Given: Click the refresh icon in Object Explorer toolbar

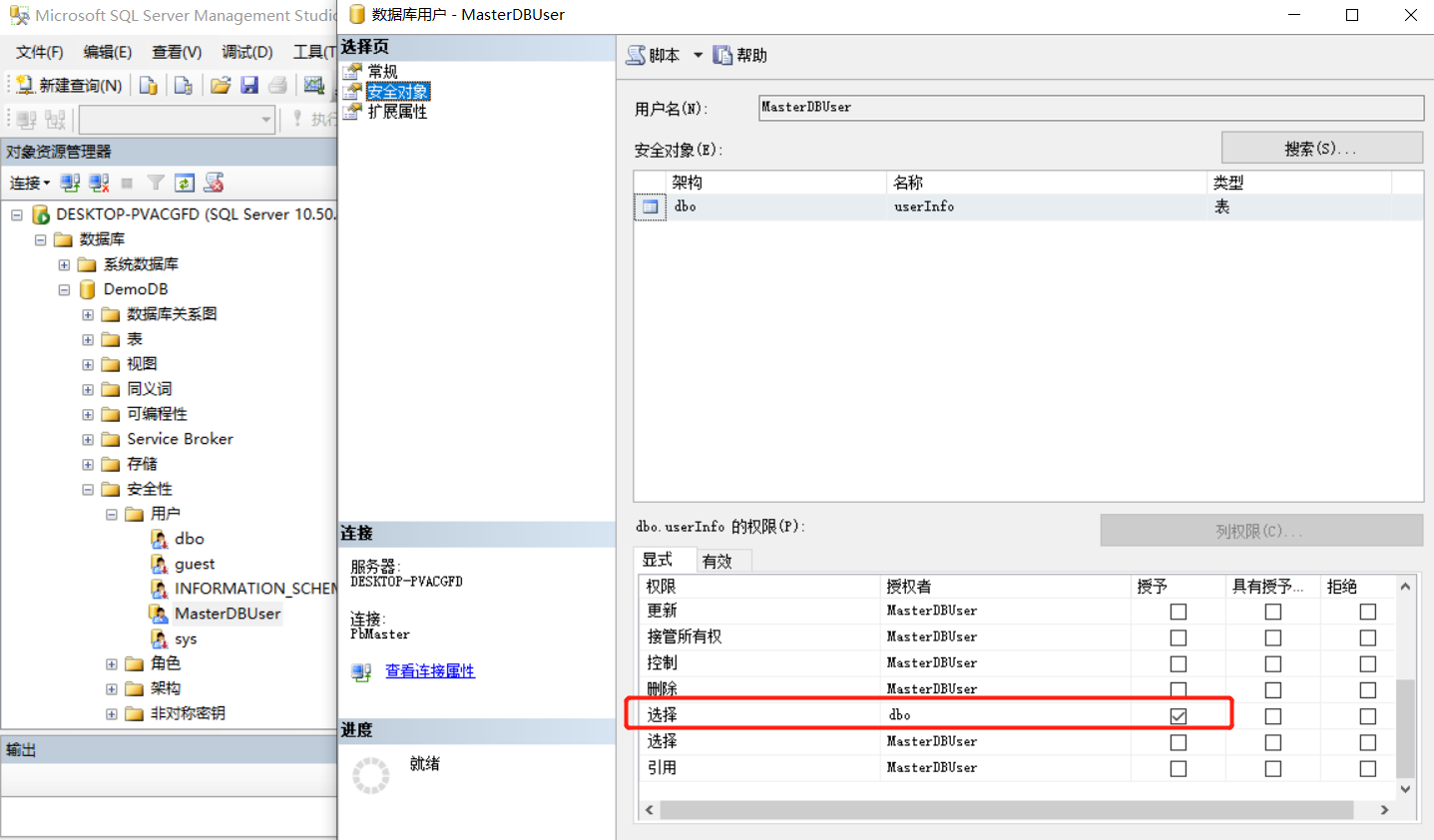Looking at the screenshot, I should (x=185, y=183).
